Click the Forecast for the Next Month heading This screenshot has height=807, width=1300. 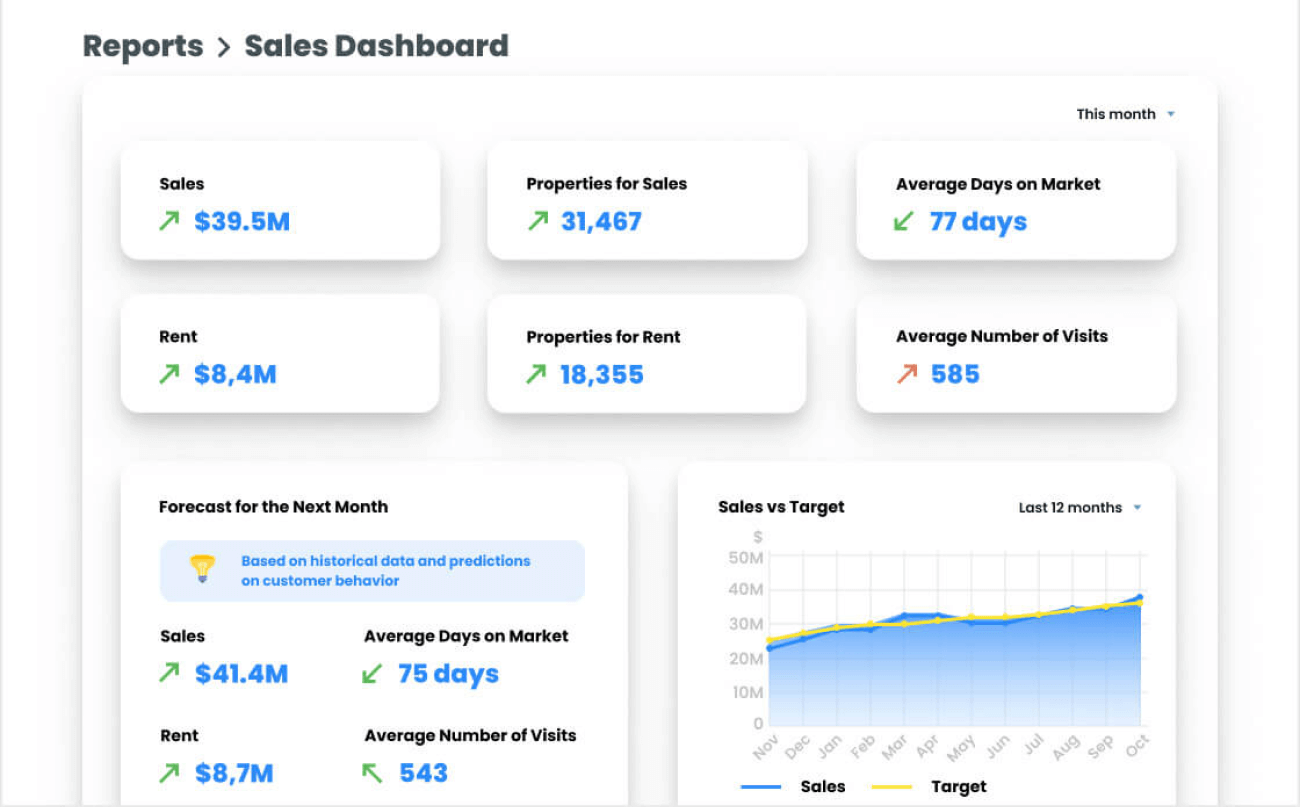coord(273,507)
